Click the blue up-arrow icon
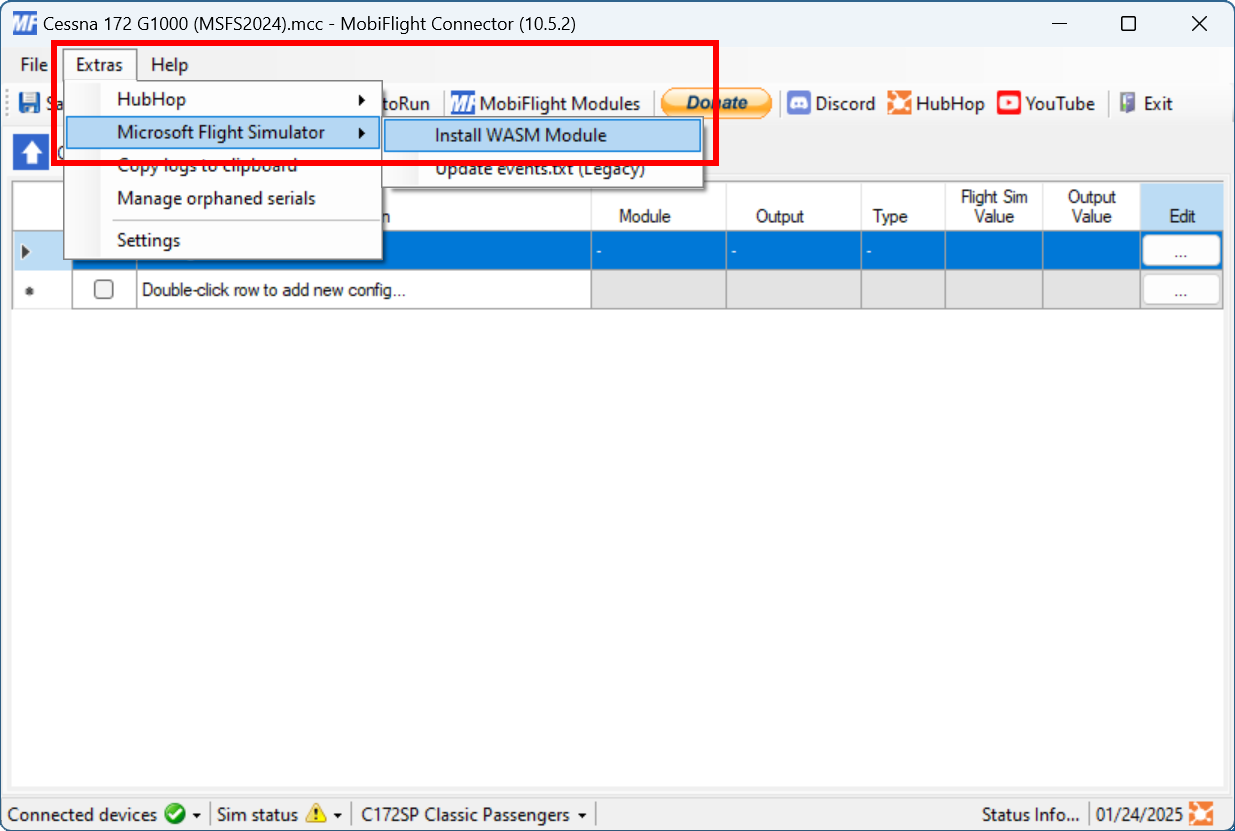The image size is (1235, 831). 31,153
